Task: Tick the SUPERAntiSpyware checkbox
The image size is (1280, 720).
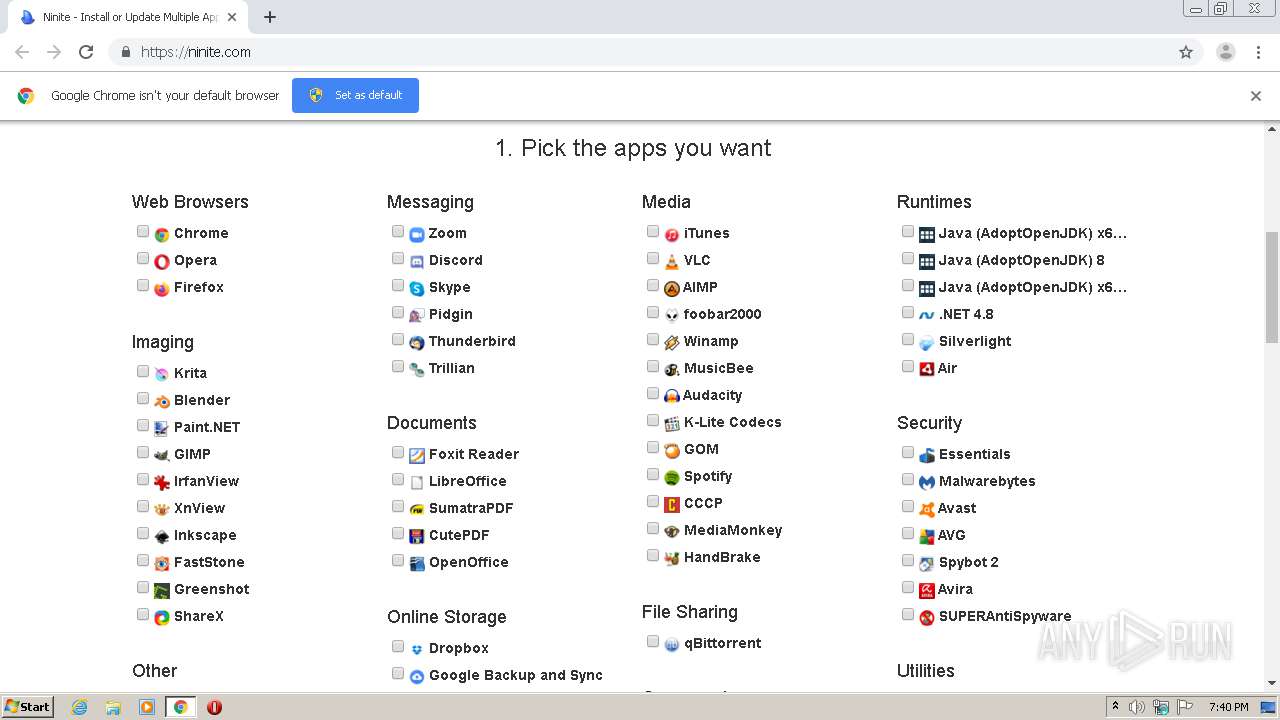Action: (x=908, y=614)
